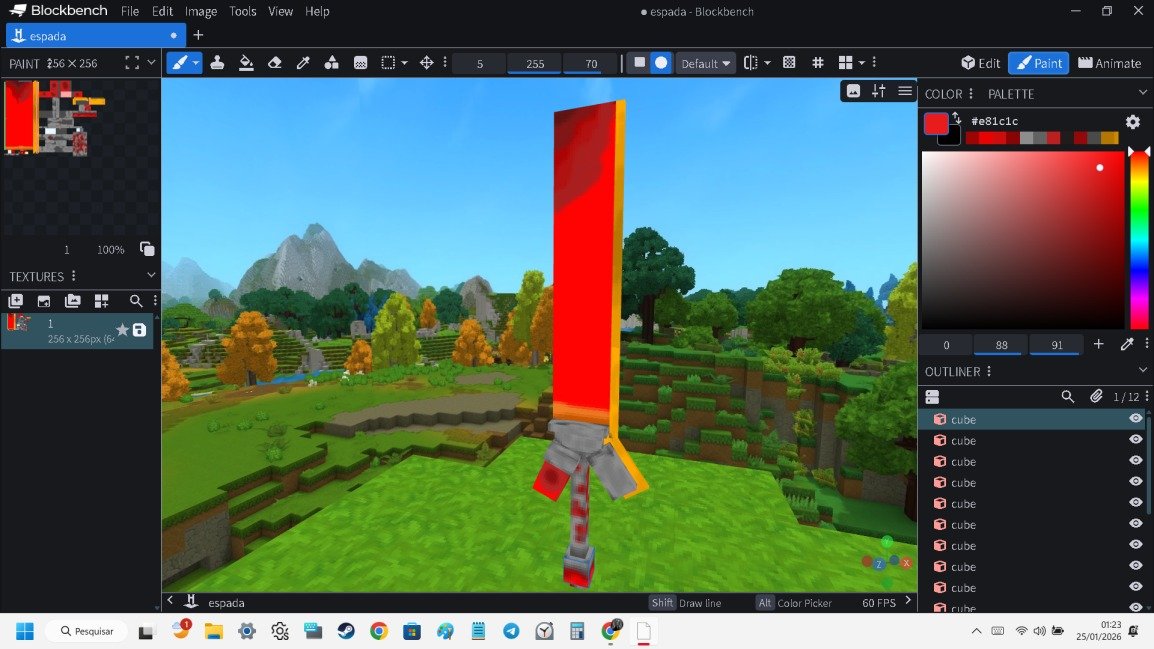
Task: Click the hue slider bar
Action: coord(1139,240)
